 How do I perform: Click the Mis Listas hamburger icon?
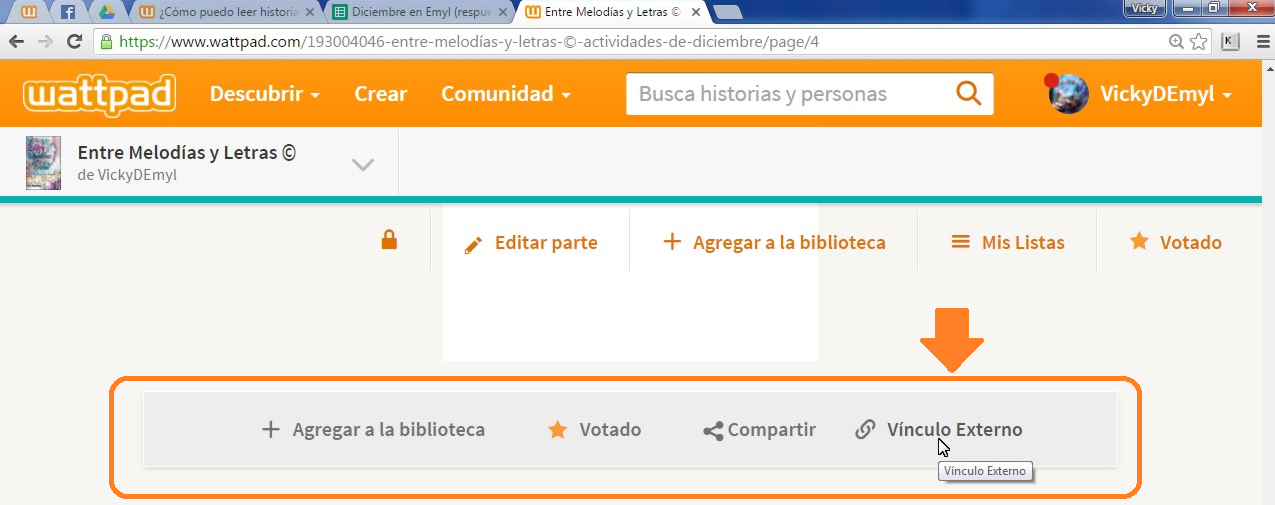click(960, 241)
